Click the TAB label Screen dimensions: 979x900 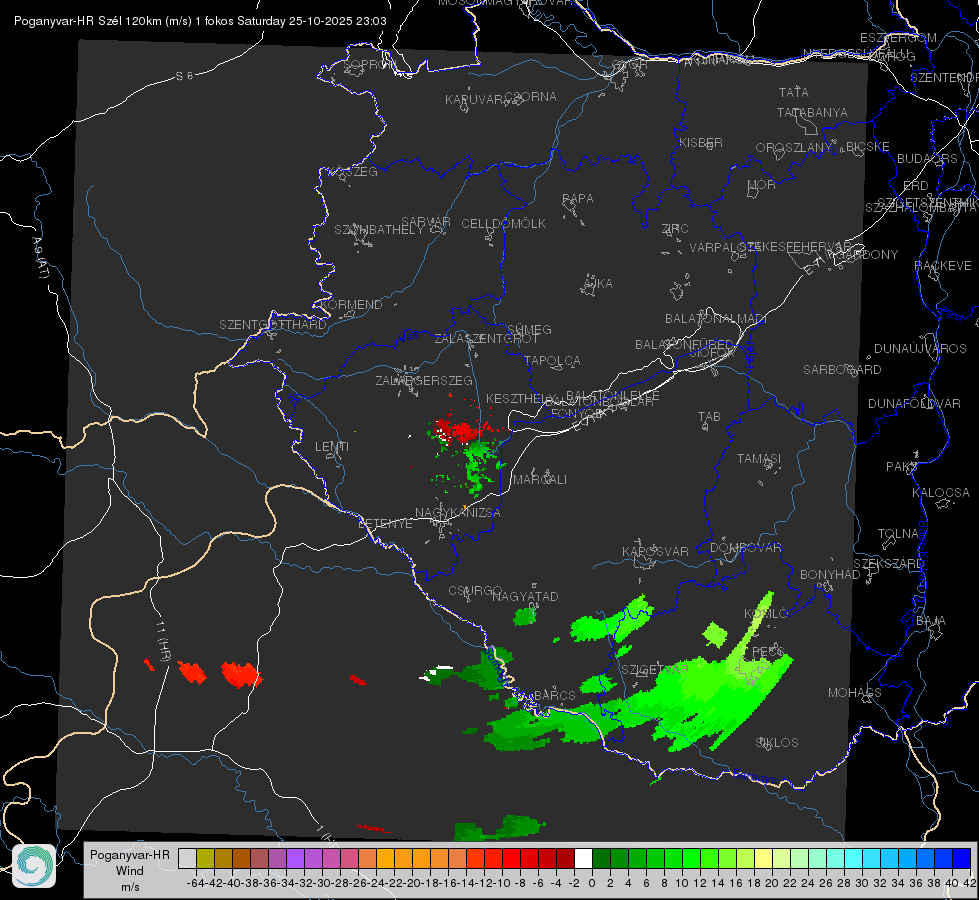coord(709,417)
